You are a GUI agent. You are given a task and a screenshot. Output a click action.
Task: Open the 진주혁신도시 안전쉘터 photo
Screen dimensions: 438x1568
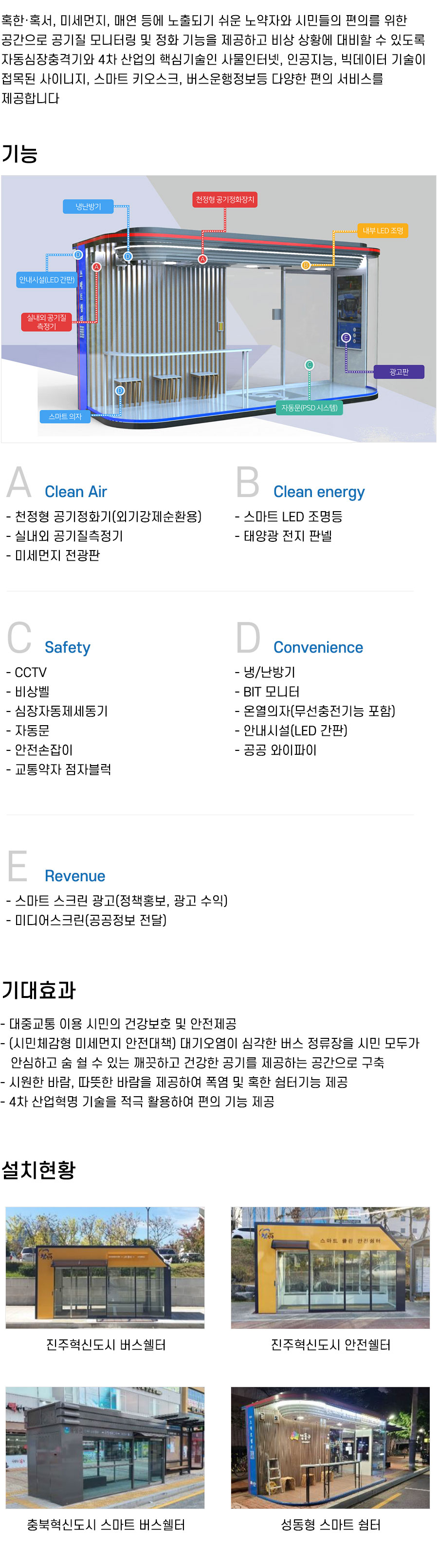pyautogui.click(x=330, y=1266)
